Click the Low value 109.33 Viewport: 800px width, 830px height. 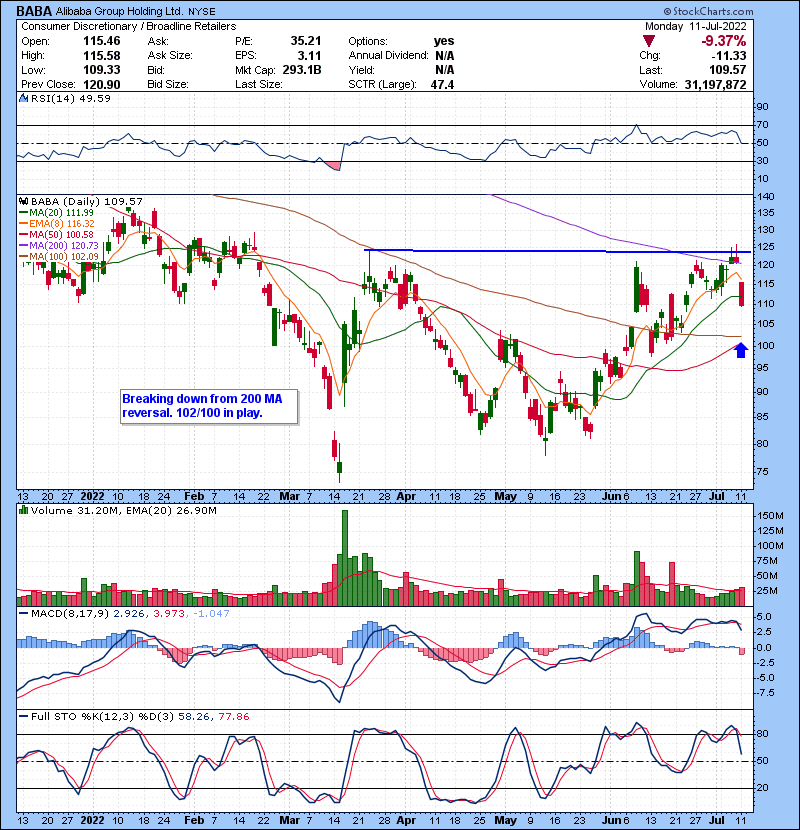102,70
